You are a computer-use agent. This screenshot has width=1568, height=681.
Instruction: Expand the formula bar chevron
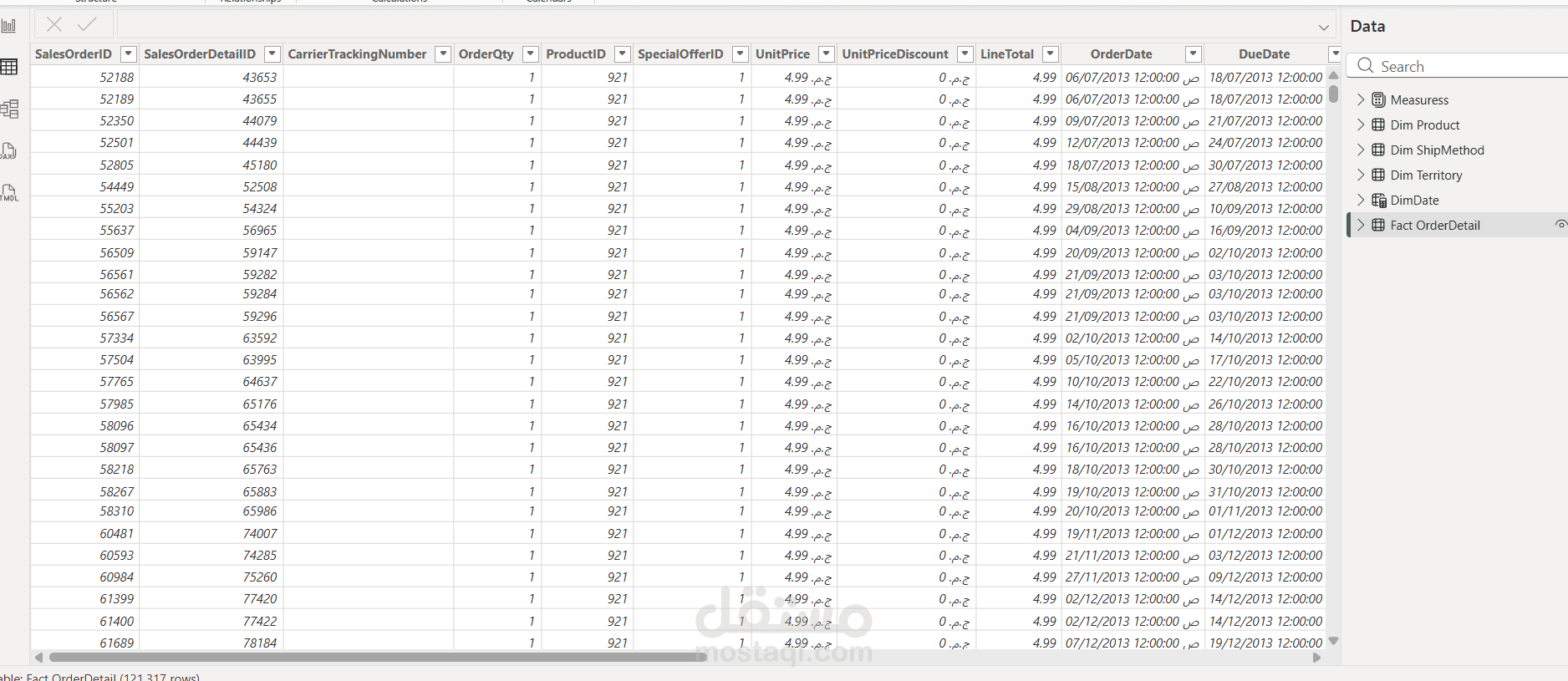tap(1324, 27)
